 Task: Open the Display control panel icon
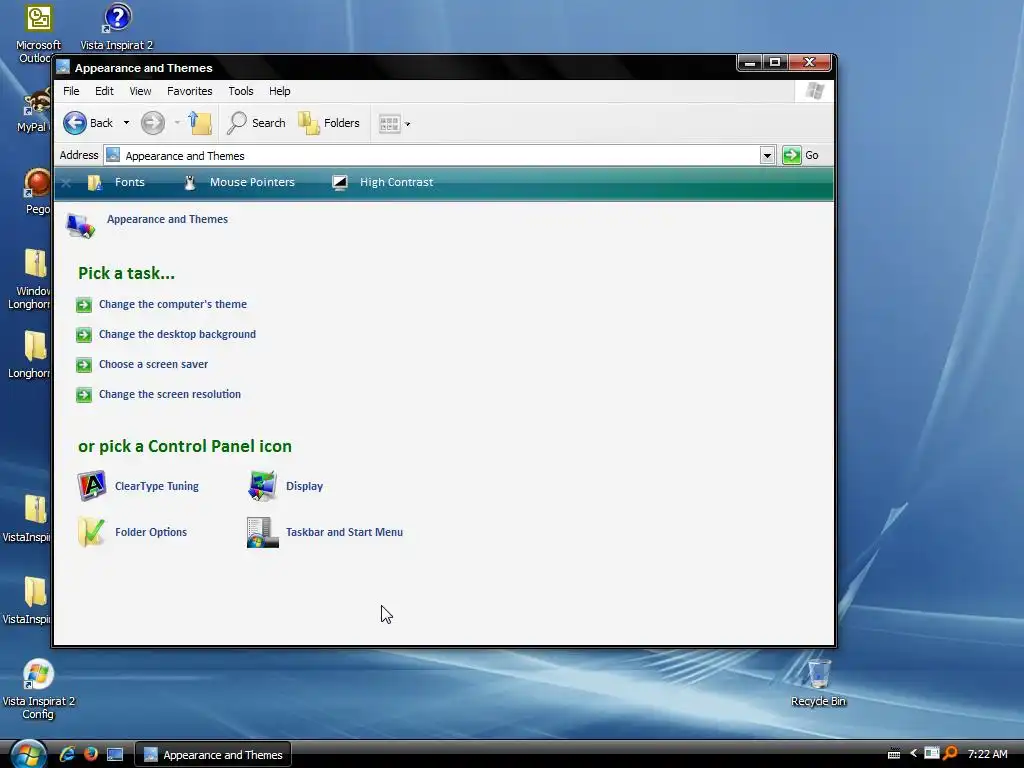click(x=263, y=486)
